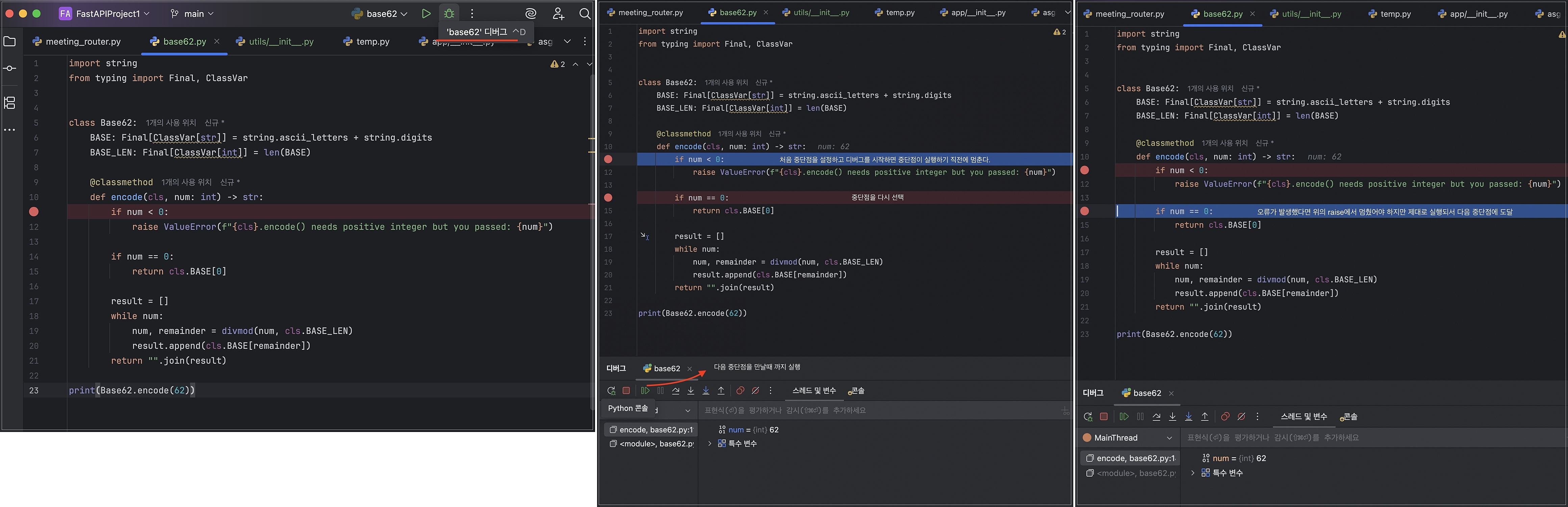Open the AI Assistant swirl icon

point(531,14)
